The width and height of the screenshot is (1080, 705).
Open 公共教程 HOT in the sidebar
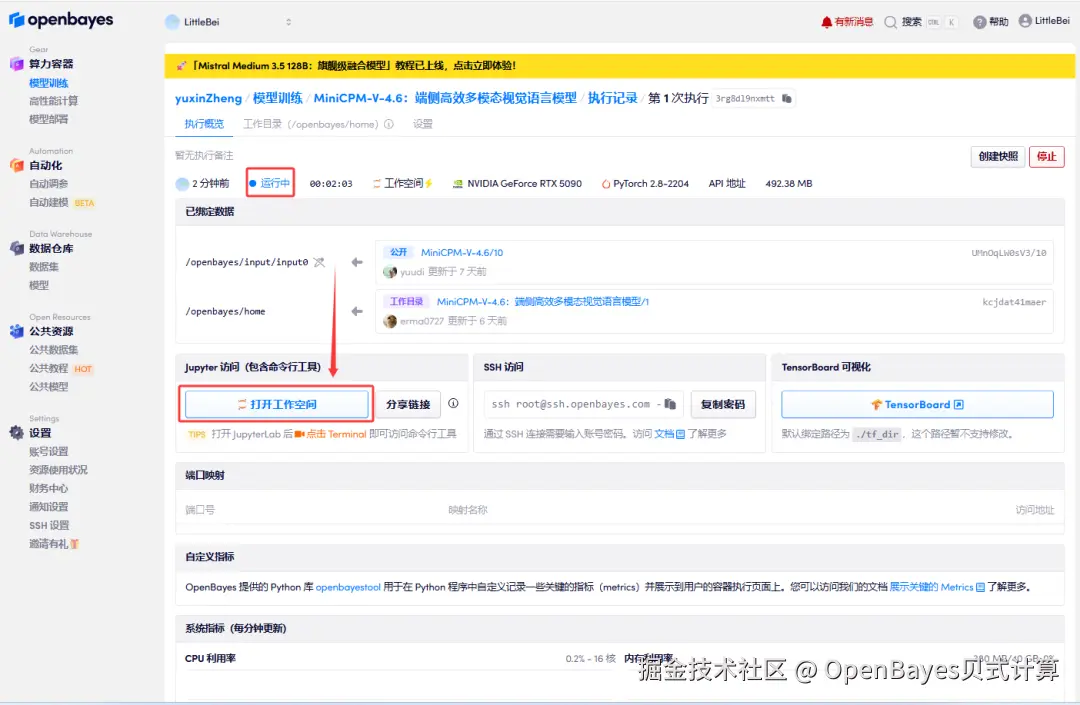pos(61,368)
